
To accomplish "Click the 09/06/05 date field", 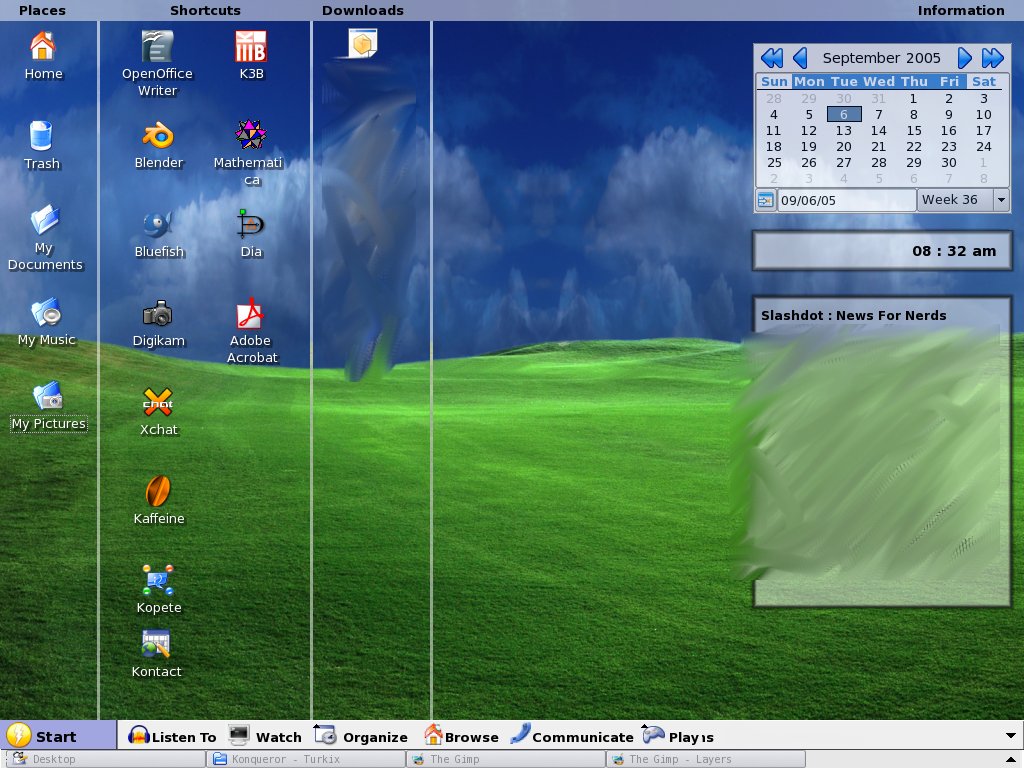I will click(847, 200).
